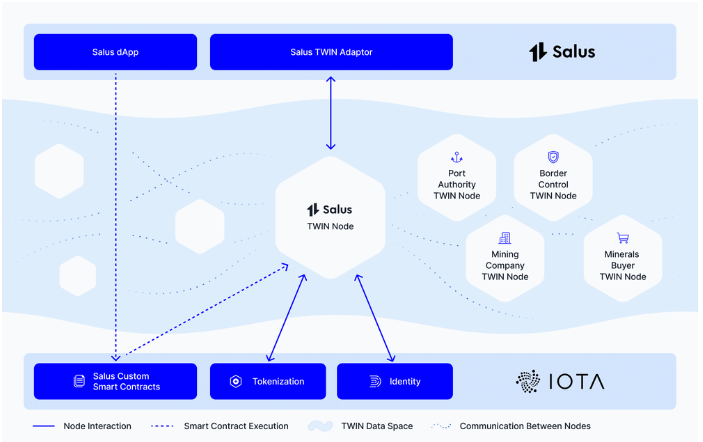Click the Salus logo inside central TWIN Node
Image resolution: width=703 pixels, height=442 pixels.
point(330,210)
